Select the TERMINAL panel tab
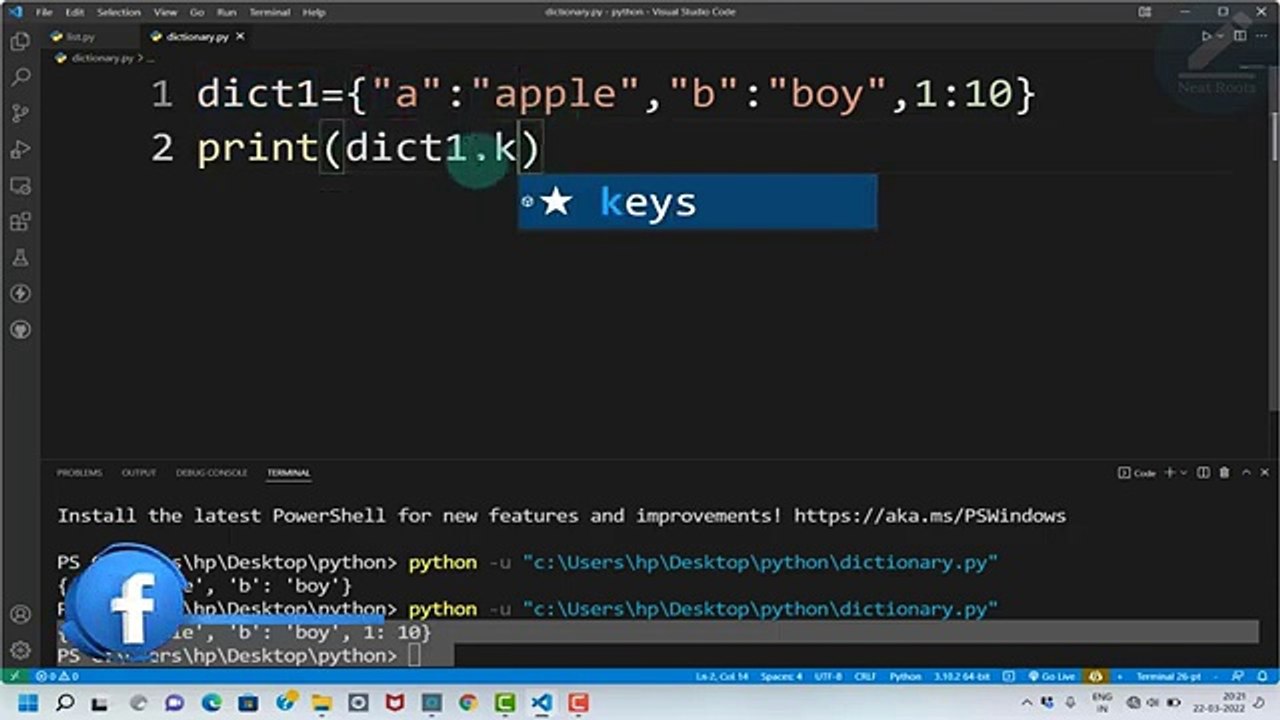The height and width of the screenshot is (720, 1280). click(288, 473)
